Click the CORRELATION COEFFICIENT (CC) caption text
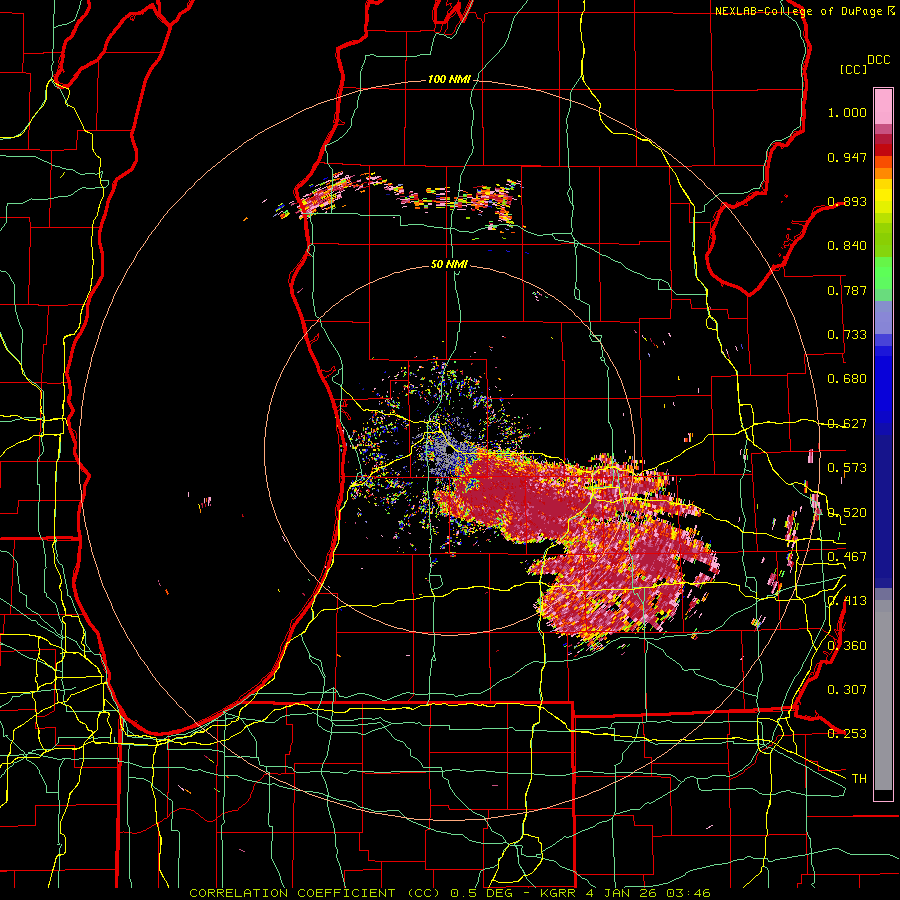The width and height of the screenshot is (900, 900). (x=316, y=893)
